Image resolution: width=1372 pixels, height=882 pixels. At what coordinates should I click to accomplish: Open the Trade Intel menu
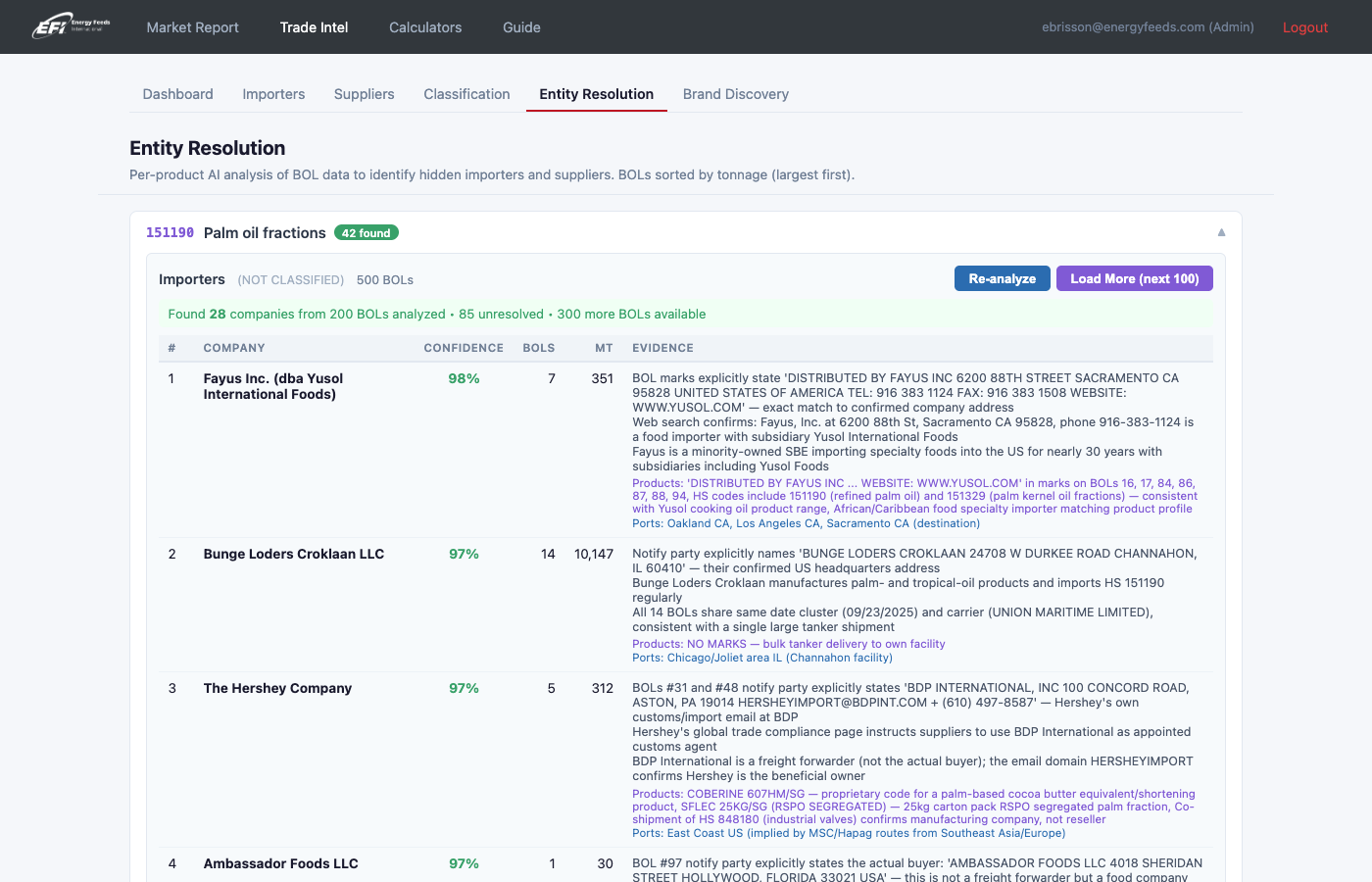click(x=314, y=27)
